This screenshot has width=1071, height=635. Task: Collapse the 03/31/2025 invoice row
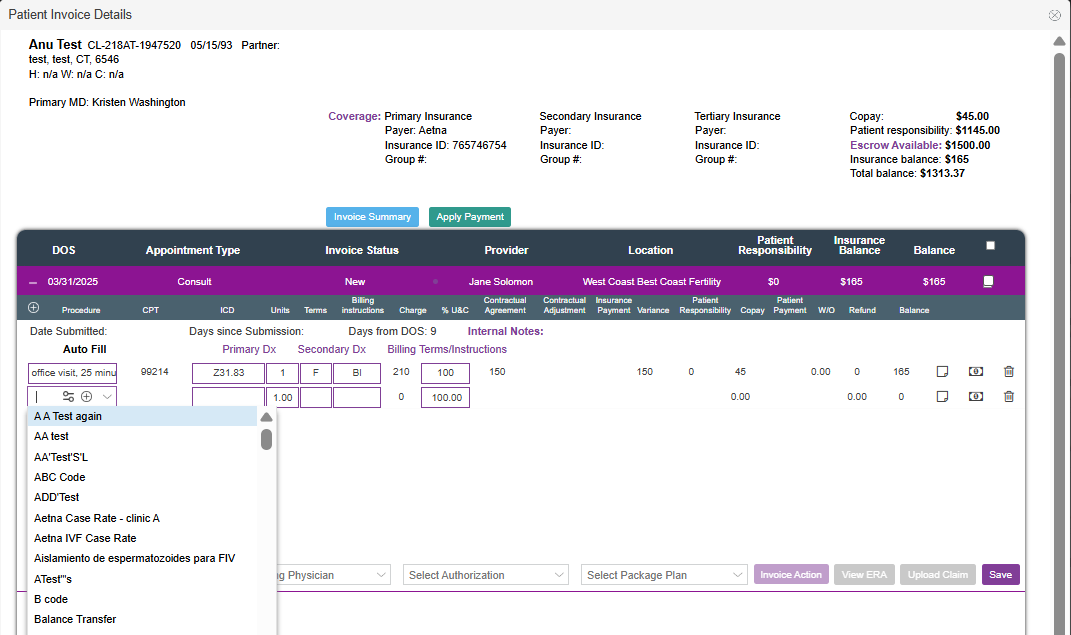pos(33,282)
